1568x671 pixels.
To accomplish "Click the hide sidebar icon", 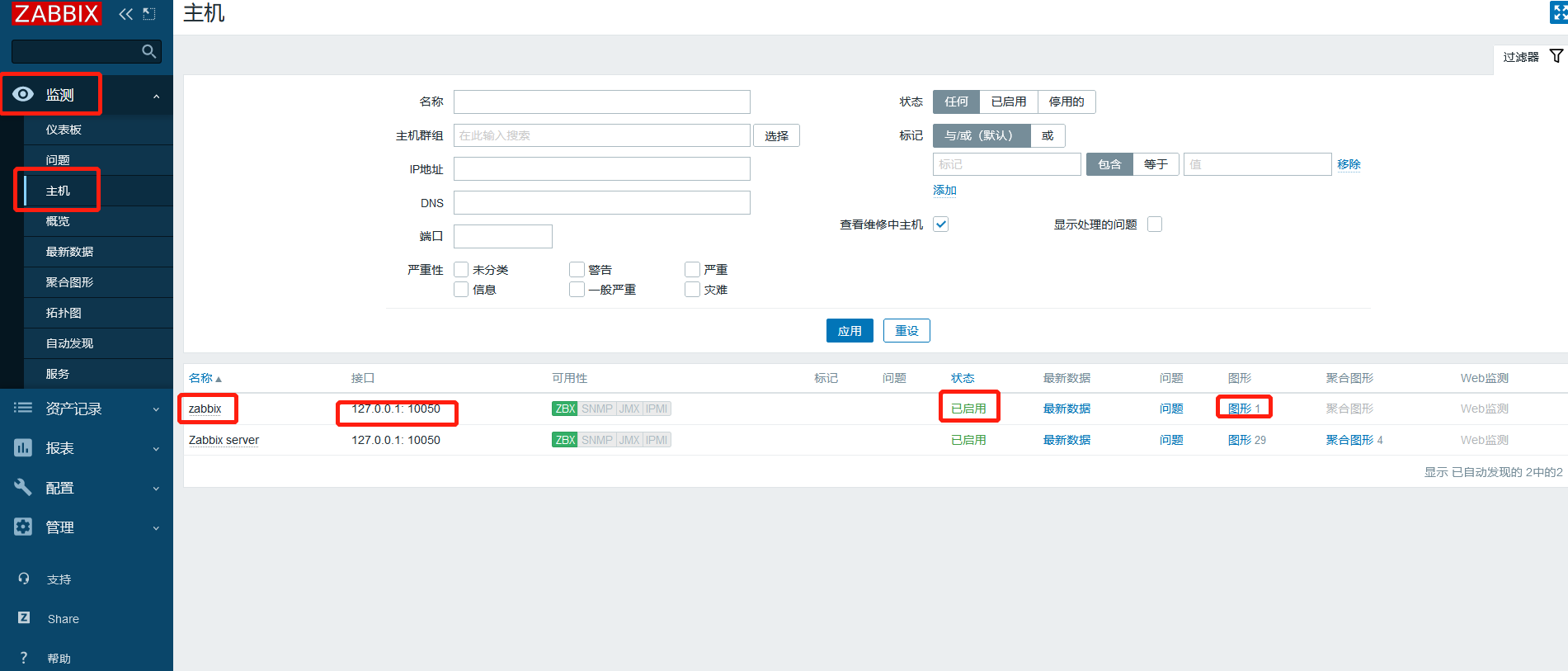I will tap(149, 13).
